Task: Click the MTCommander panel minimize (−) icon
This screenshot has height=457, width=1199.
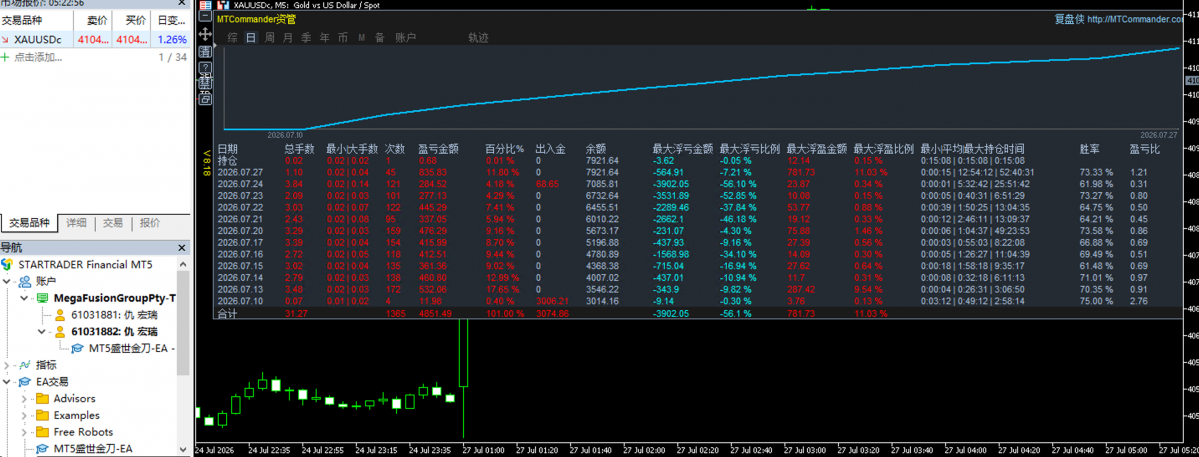Action: click(x=205, y=16)
